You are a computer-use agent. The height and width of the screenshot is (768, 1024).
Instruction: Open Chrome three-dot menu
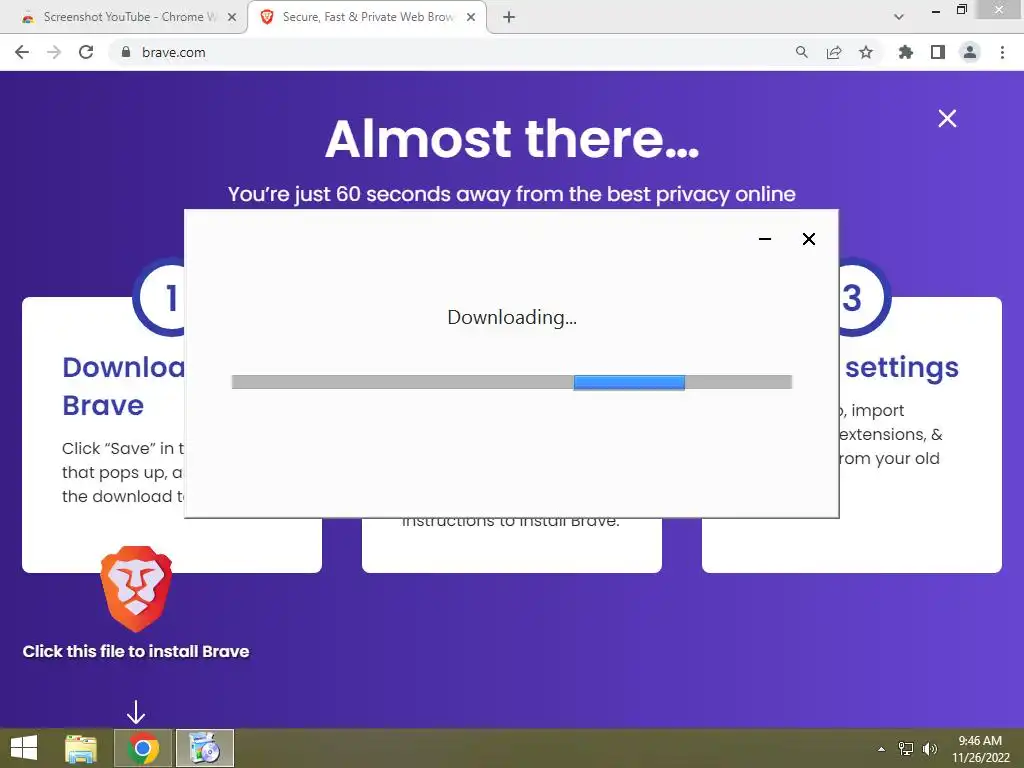pyautogui.click(x=1002, y=52)
